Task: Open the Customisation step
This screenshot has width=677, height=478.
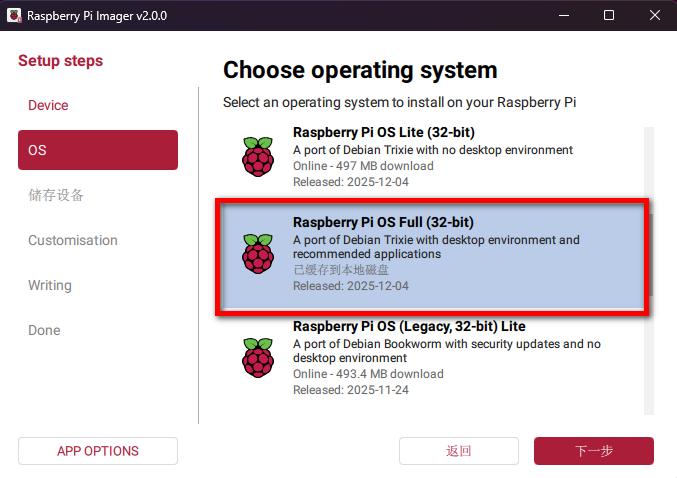Action: (73, 240)
